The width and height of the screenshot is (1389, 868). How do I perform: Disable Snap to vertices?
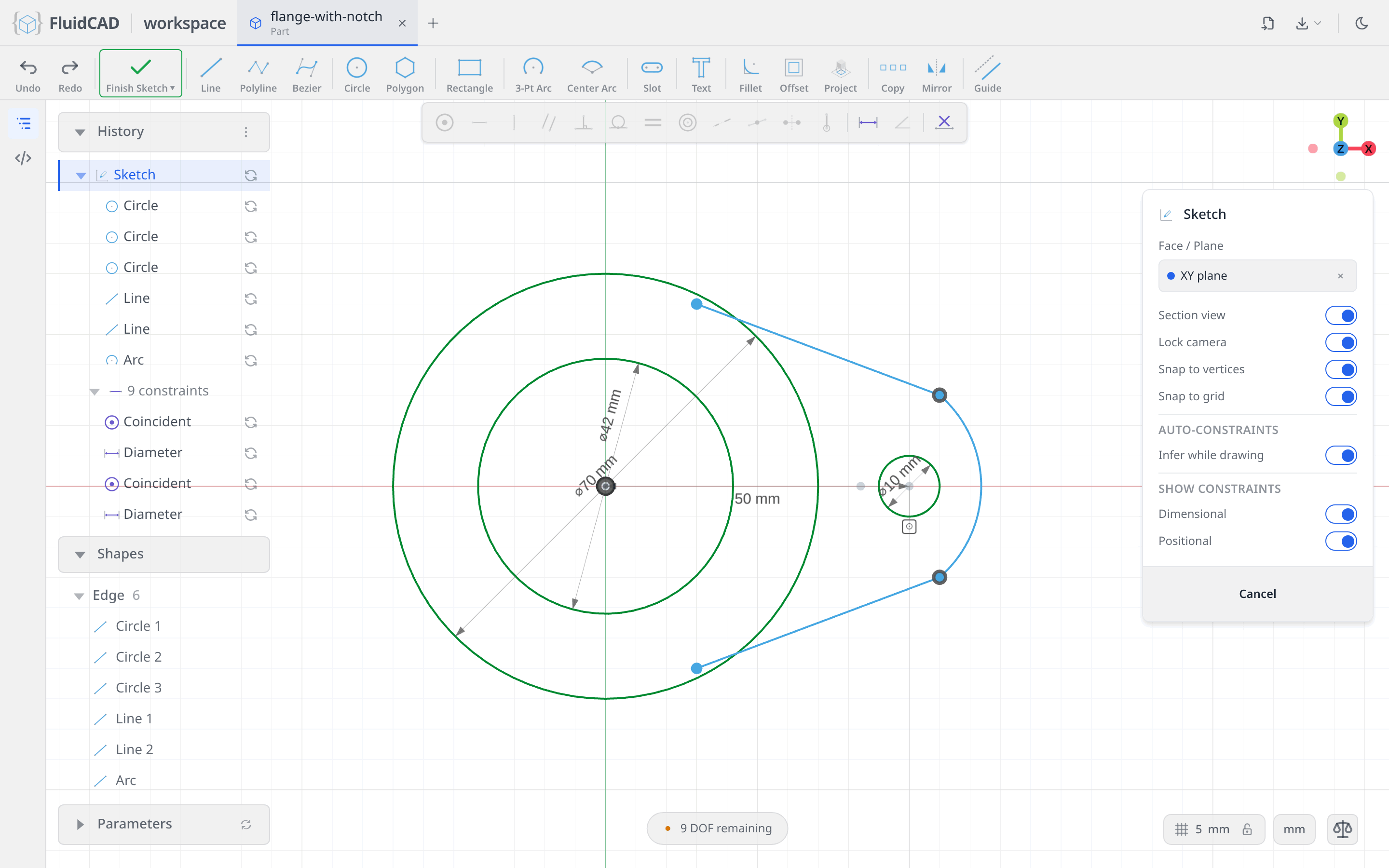click(x=1341, y=369)
